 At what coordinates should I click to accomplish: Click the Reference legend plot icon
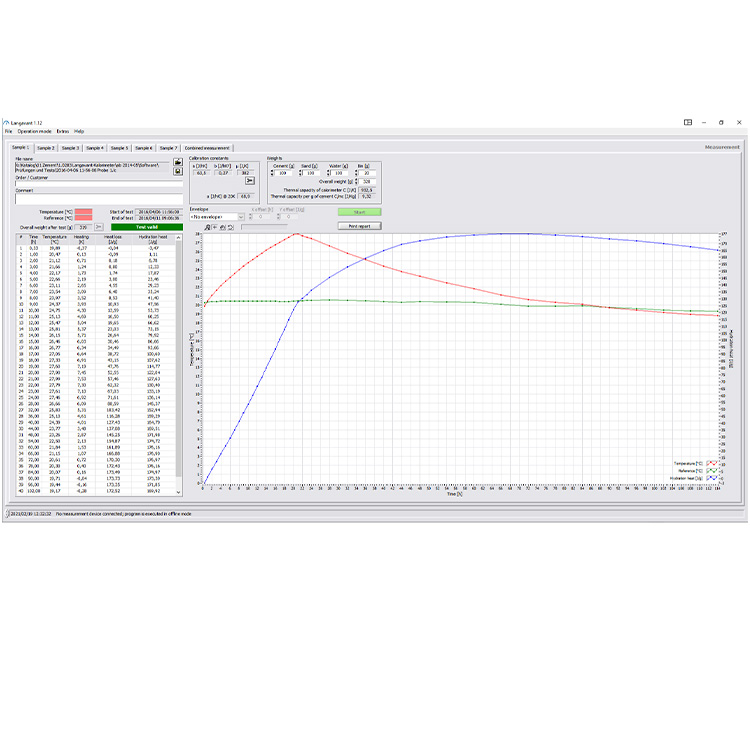click(711, 471)
